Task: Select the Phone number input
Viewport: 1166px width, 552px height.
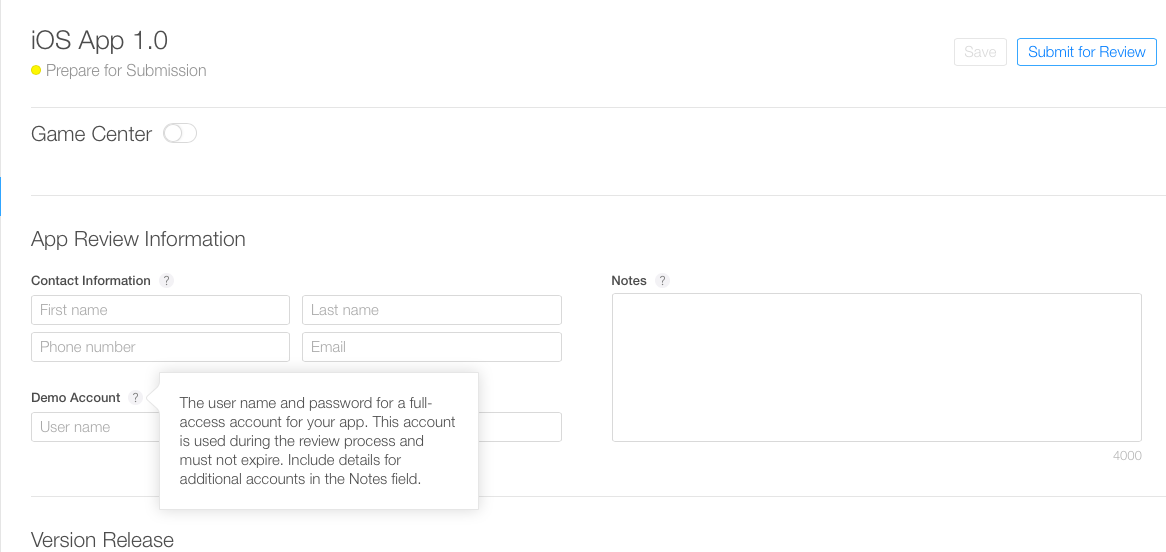Action: (x=160, y=347)
